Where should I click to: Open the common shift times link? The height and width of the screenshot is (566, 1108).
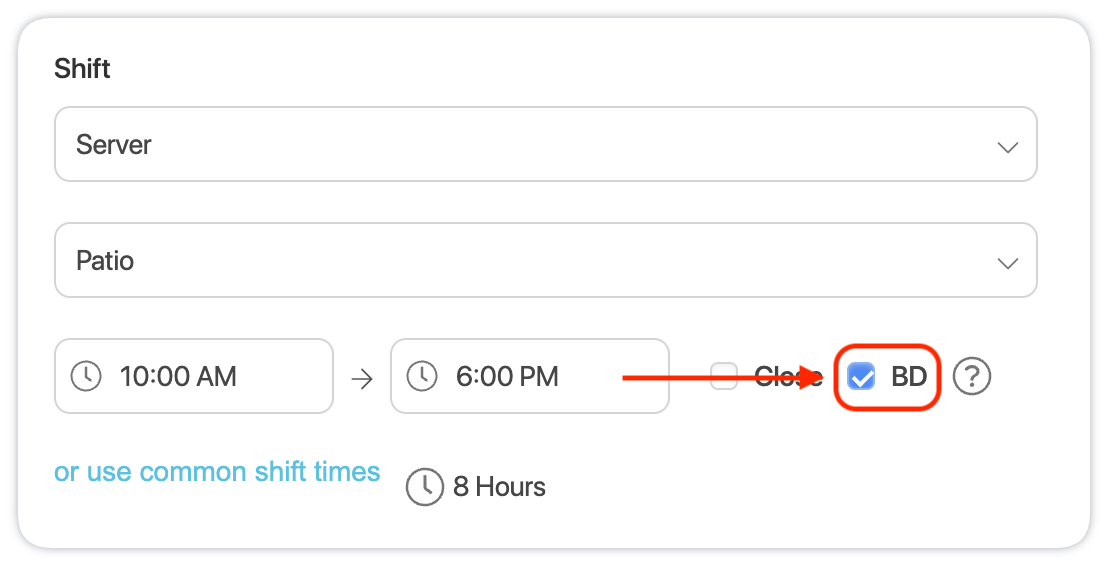217,472
